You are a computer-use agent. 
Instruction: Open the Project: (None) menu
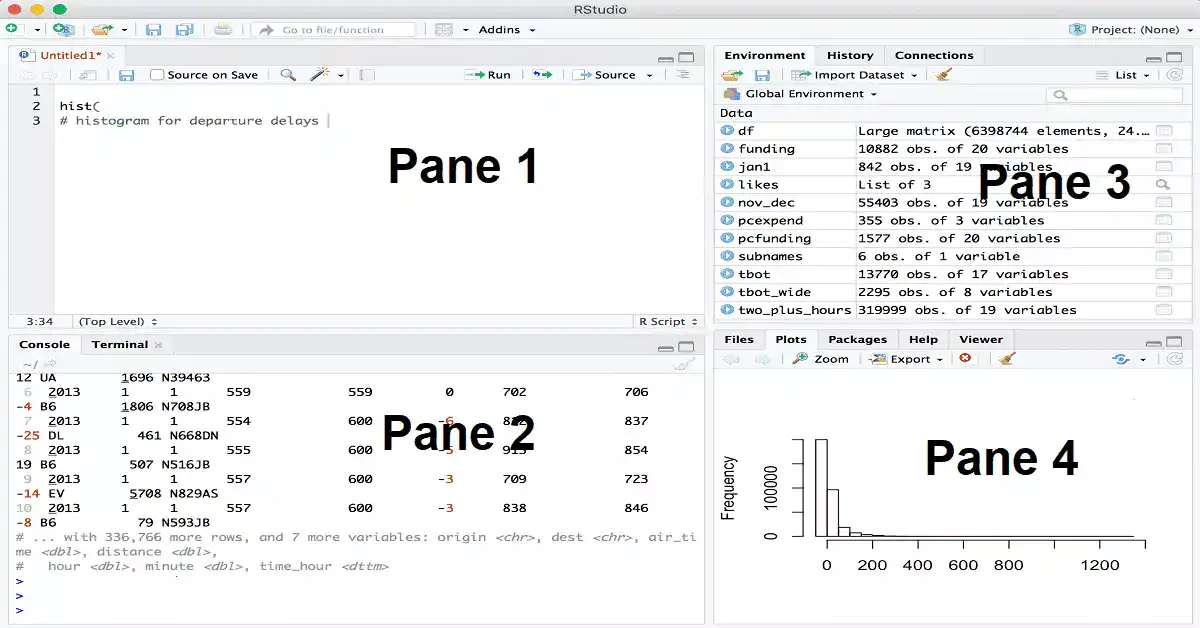point(1130,30)
